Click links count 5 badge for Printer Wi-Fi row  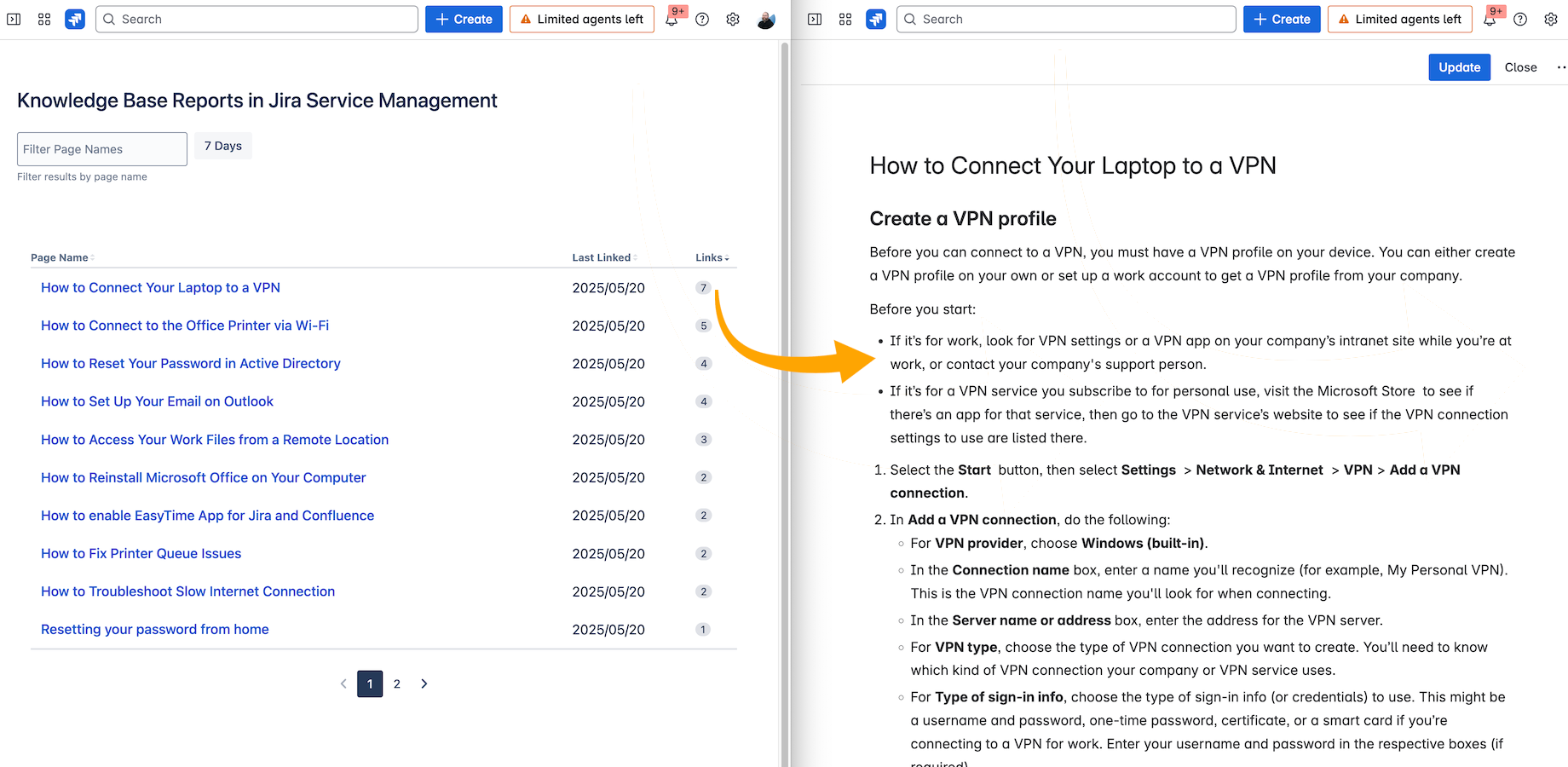pyautogui.click(x=703, y=326)
